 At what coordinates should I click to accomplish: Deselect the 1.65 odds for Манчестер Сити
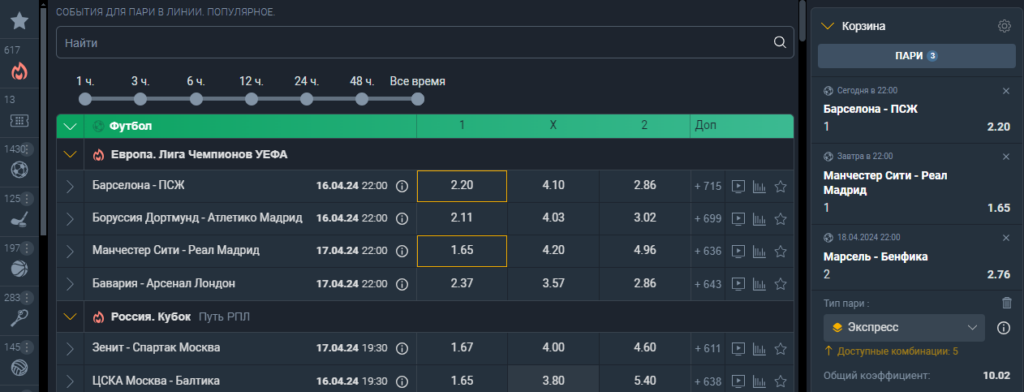pos(462,250)
